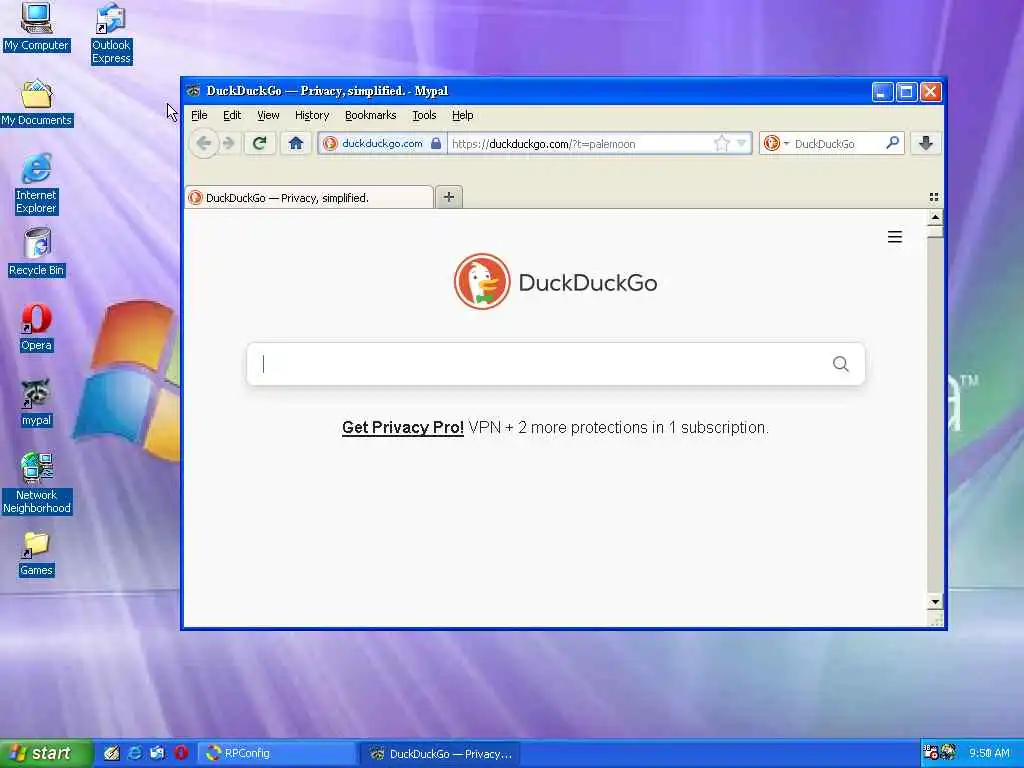Show the list of all tabs
Image resolution: width=1024 pixels, height=768 pixels.
tap(934, 197)
